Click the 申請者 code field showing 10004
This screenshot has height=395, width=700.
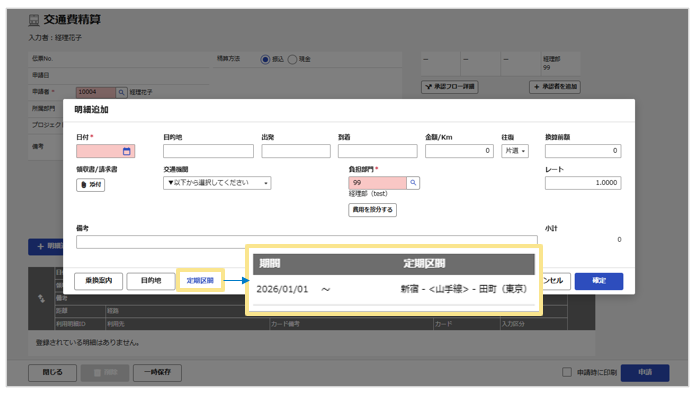[96, 92]
